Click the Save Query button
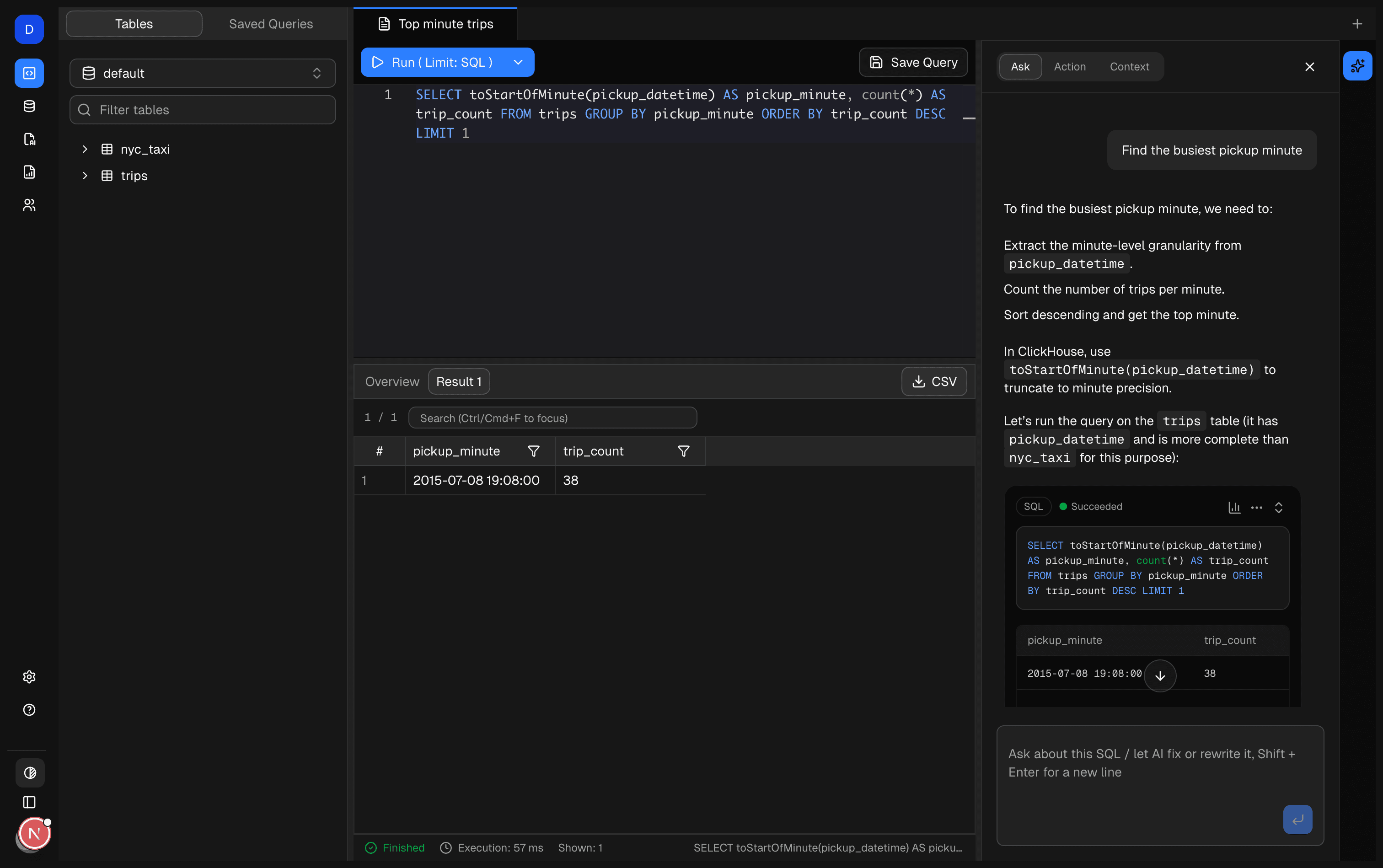 pyautogui.click(x=913, y=62)
